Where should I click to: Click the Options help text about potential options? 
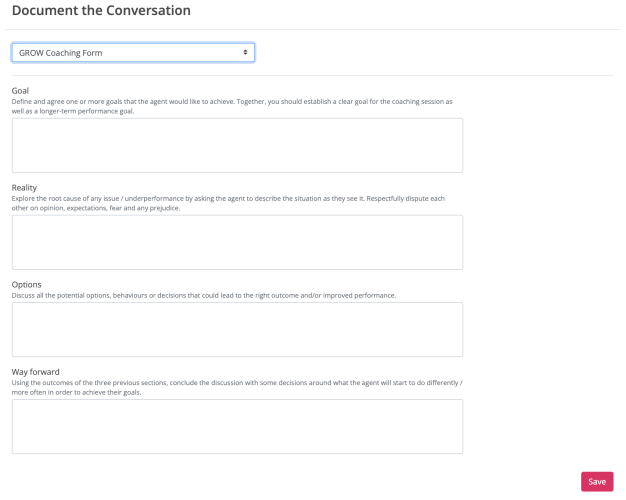click(x=204, y=296)
